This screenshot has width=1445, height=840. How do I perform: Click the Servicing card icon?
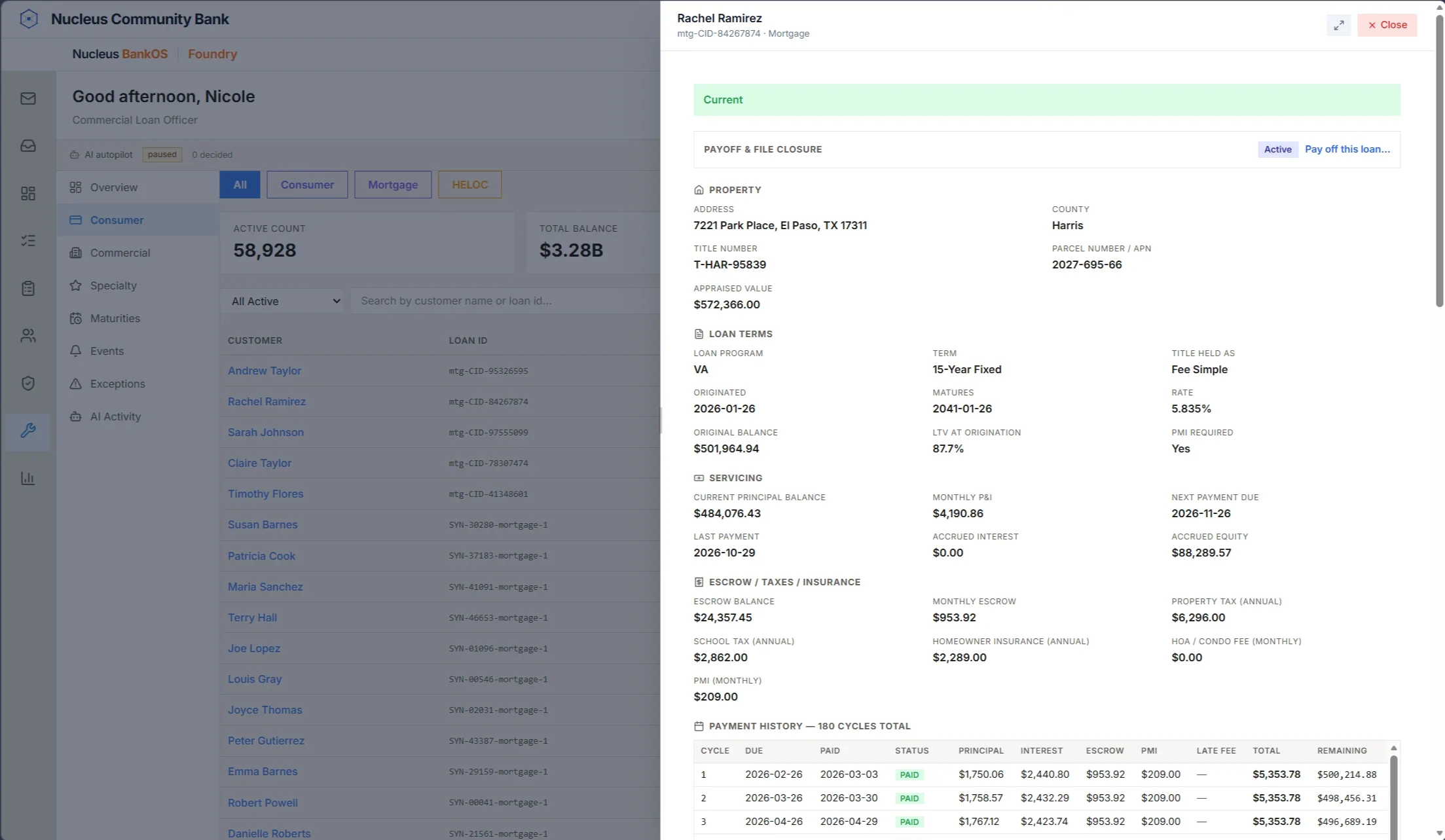click(x=699, y=478)
